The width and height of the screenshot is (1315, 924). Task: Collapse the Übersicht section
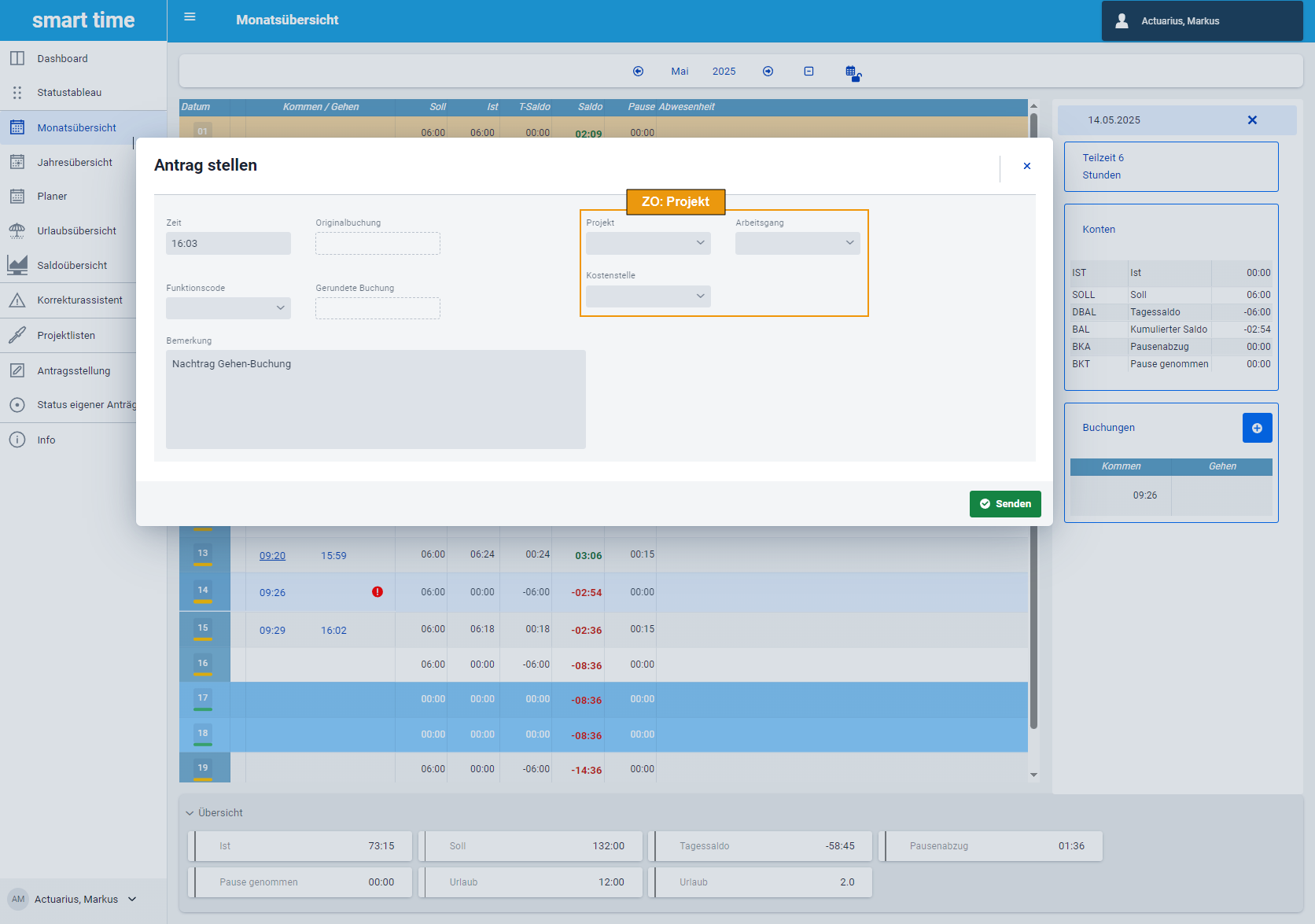click(190, 813)
